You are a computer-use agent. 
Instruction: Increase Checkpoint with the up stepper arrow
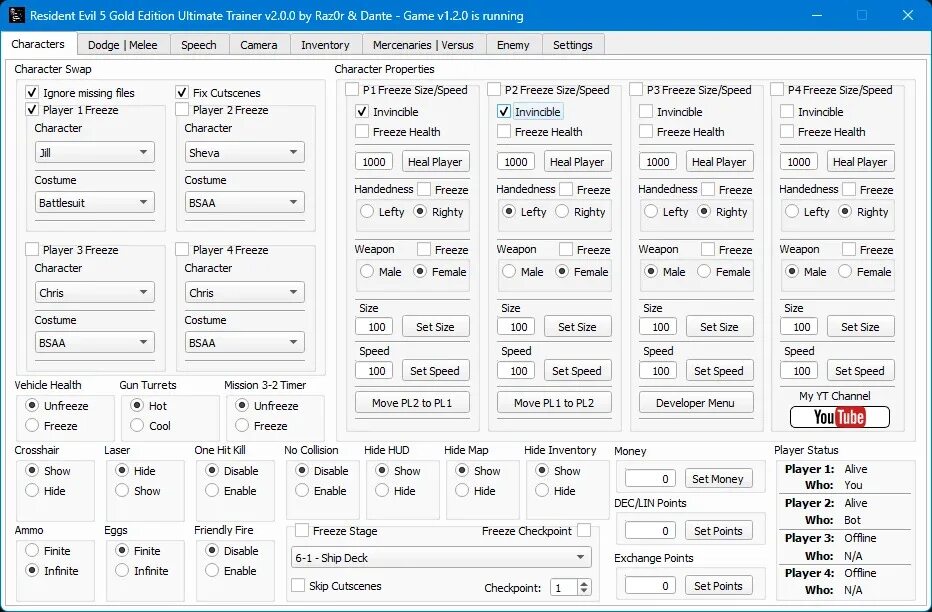584,583
